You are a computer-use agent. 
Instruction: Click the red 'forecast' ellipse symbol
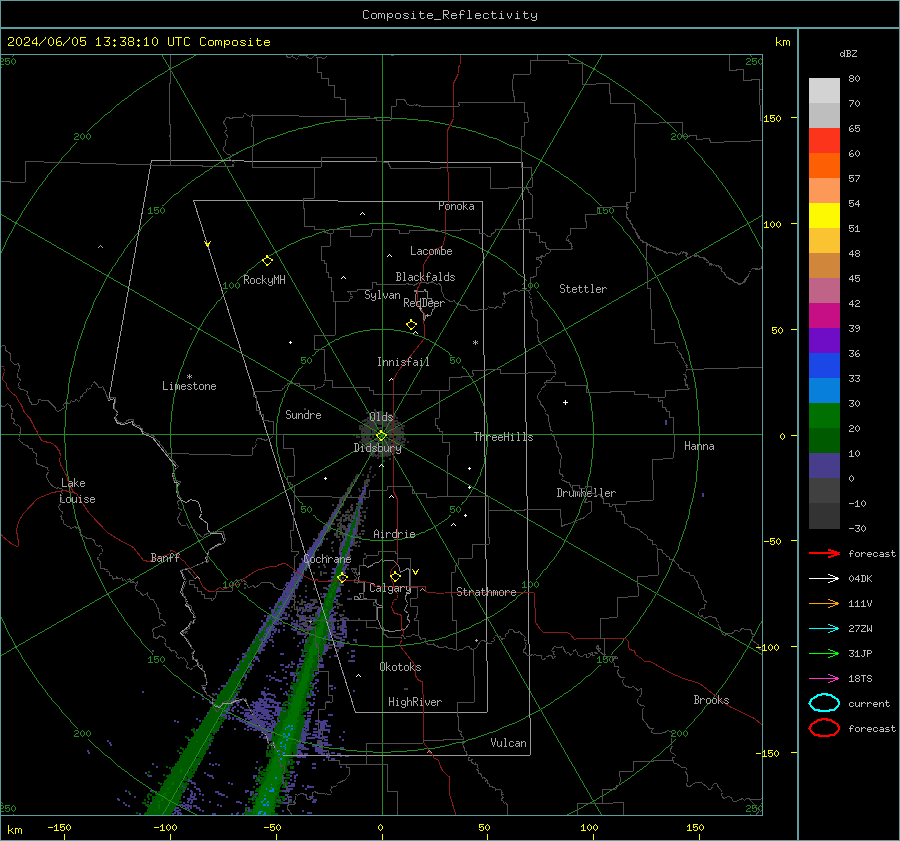[x=824, y=728]
